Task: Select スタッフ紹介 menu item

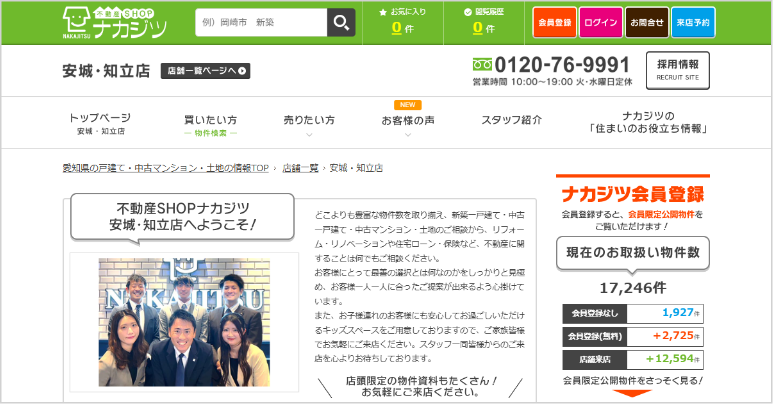Action: point(512,120)
